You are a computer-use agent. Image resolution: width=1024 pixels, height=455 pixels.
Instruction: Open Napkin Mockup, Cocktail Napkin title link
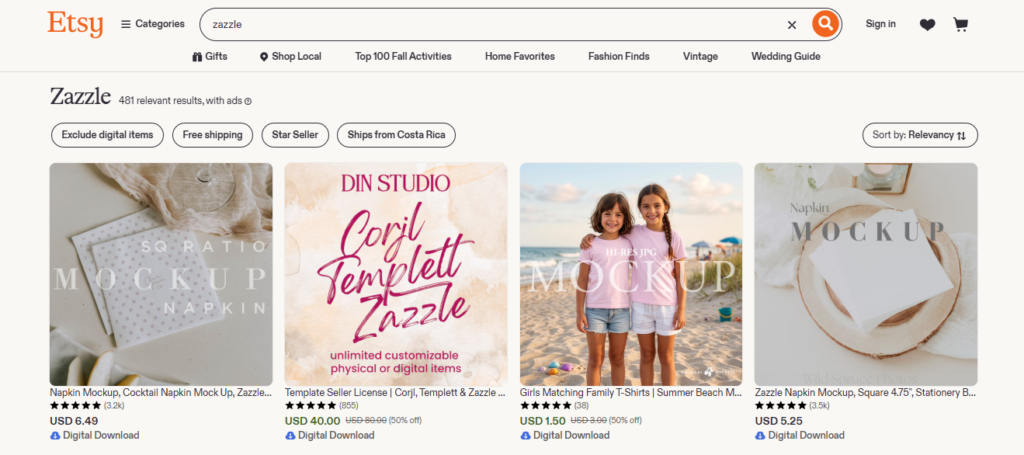tap(161, 393)
